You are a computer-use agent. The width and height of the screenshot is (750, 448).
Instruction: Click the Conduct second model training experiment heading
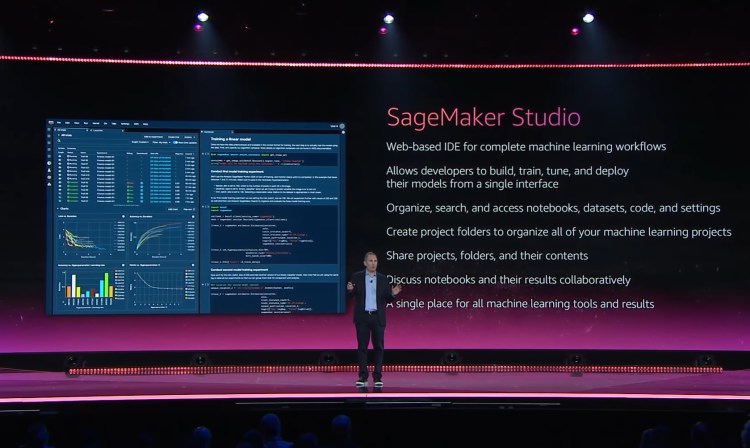240,270
